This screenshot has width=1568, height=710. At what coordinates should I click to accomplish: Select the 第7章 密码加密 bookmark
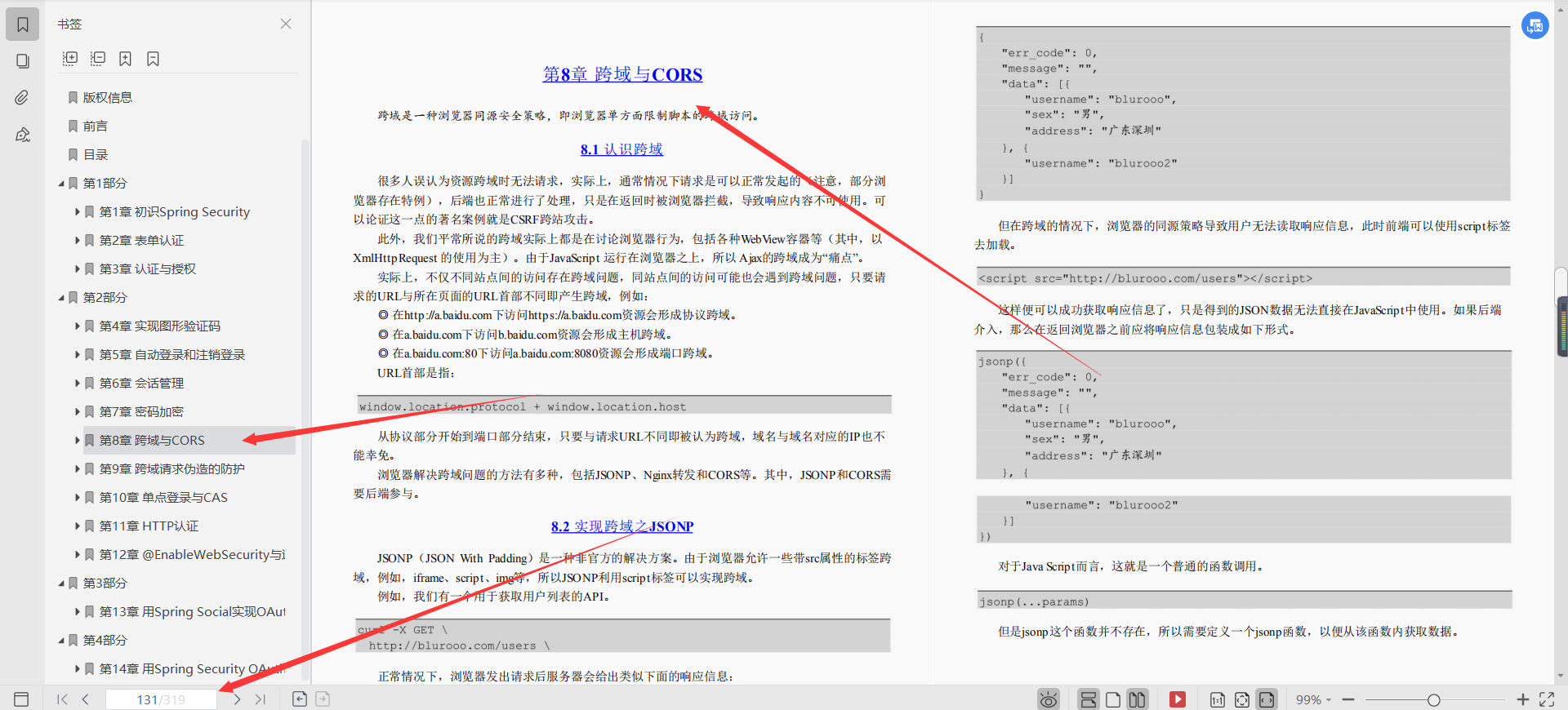pos(141,411)
